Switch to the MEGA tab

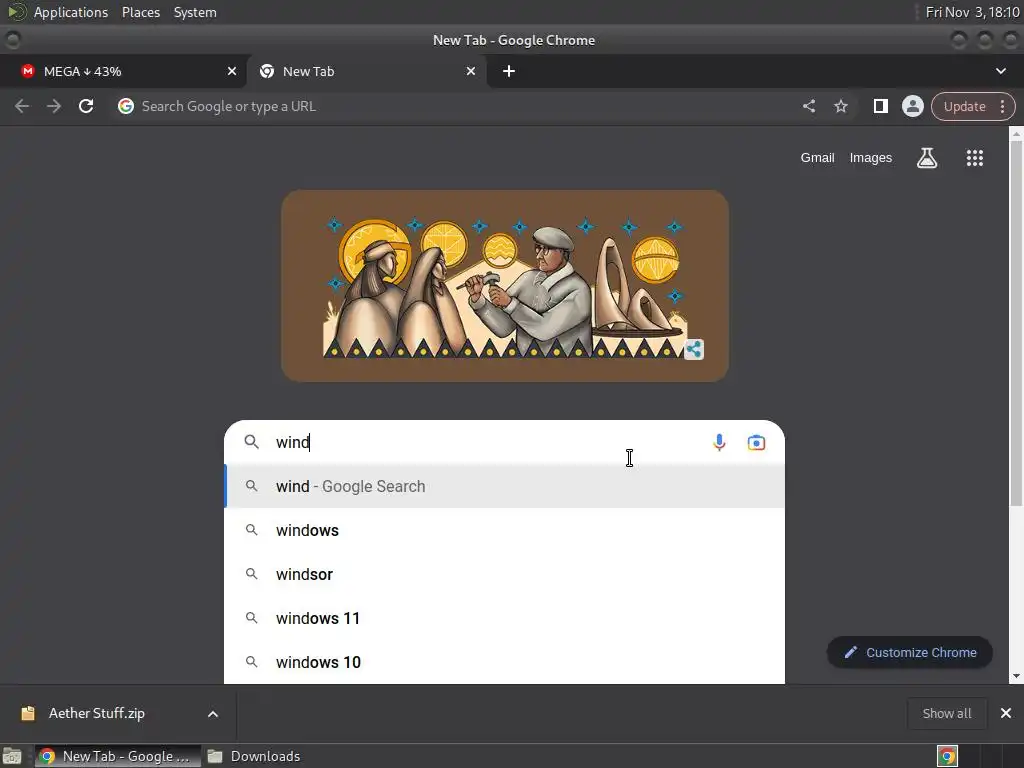click(123, 71)
